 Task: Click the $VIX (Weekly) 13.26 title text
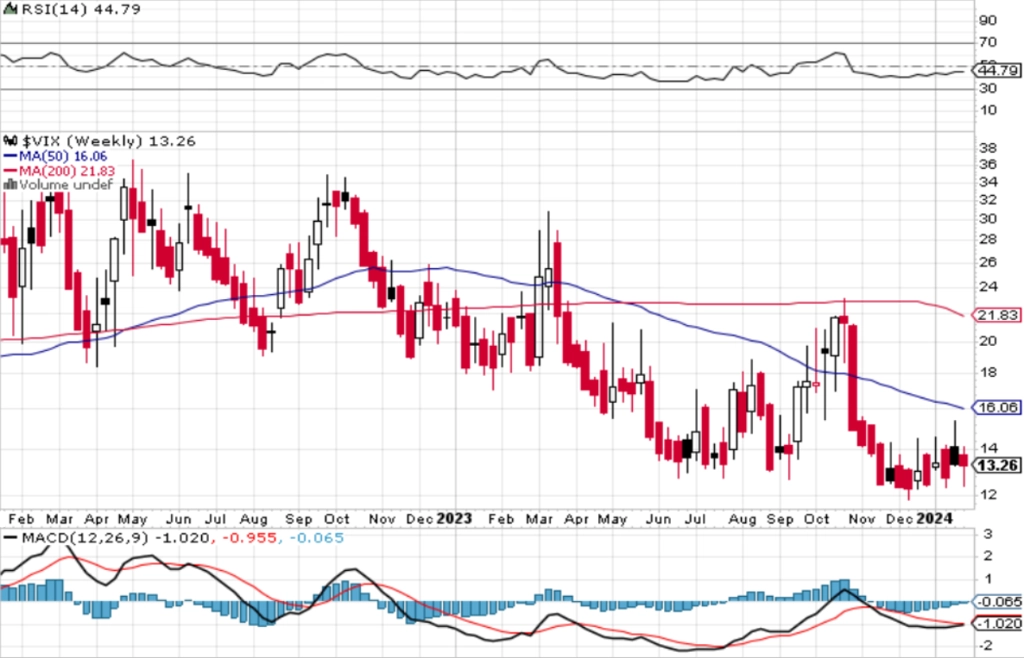tap(108, 141)
